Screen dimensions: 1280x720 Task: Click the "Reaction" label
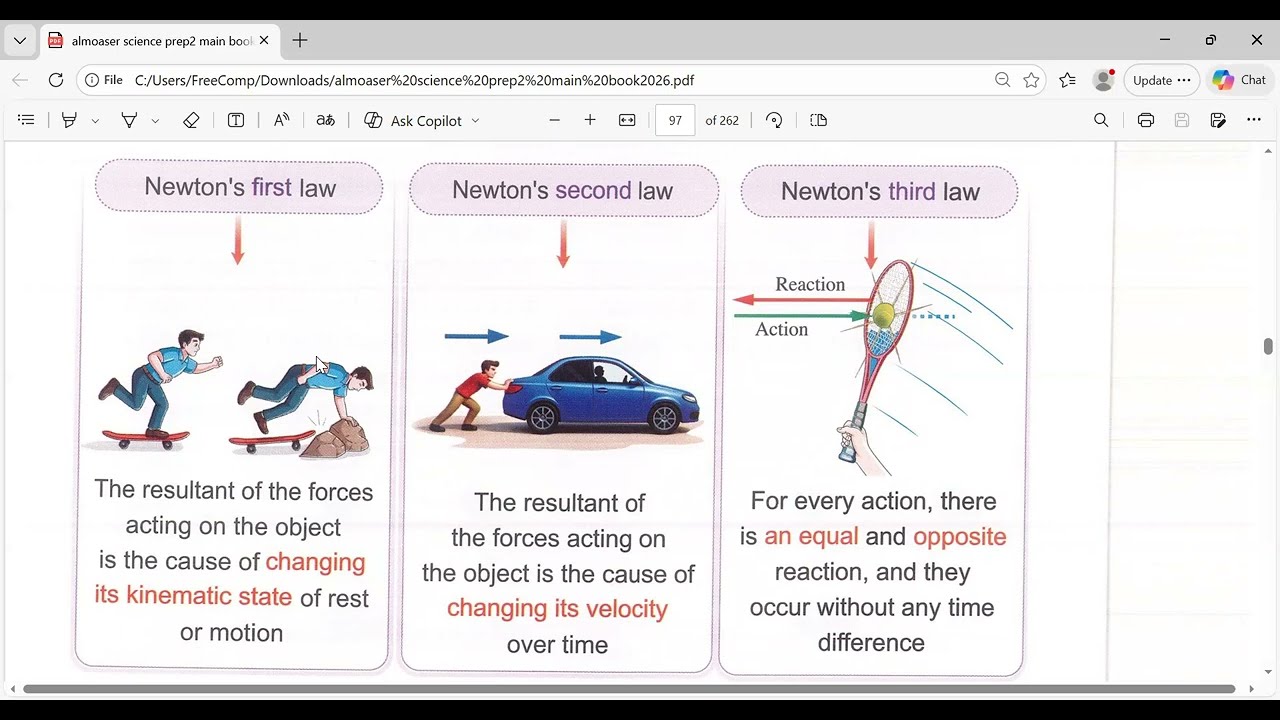tap(810, 285)
